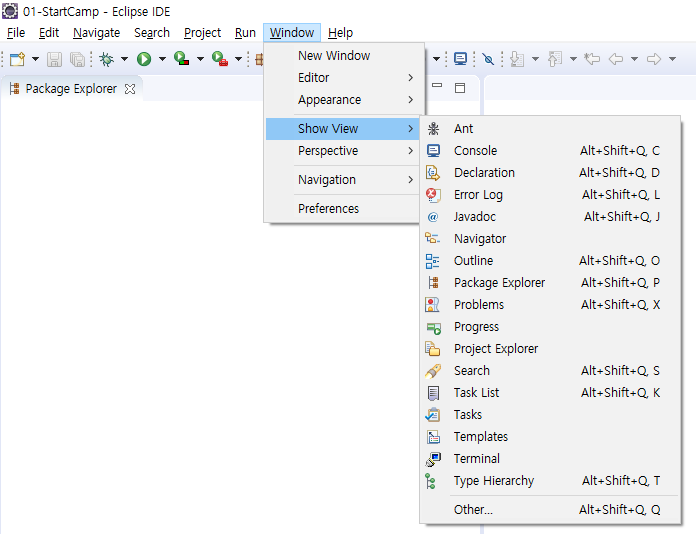
Task: Click the Debug bug icon
Action: [x=107, y=59]
